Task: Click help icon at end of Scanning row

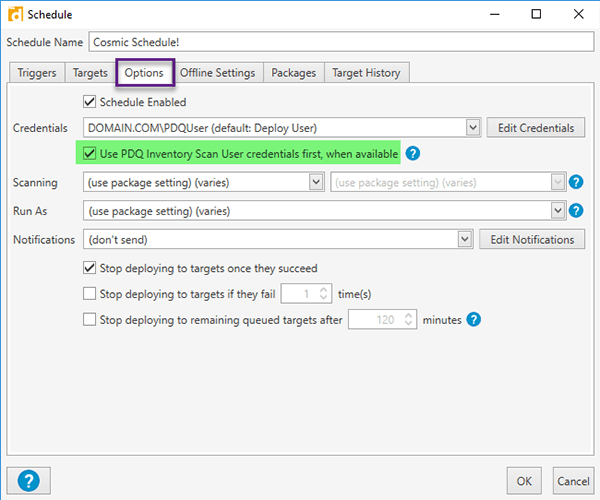Action: tap(576, 182)
